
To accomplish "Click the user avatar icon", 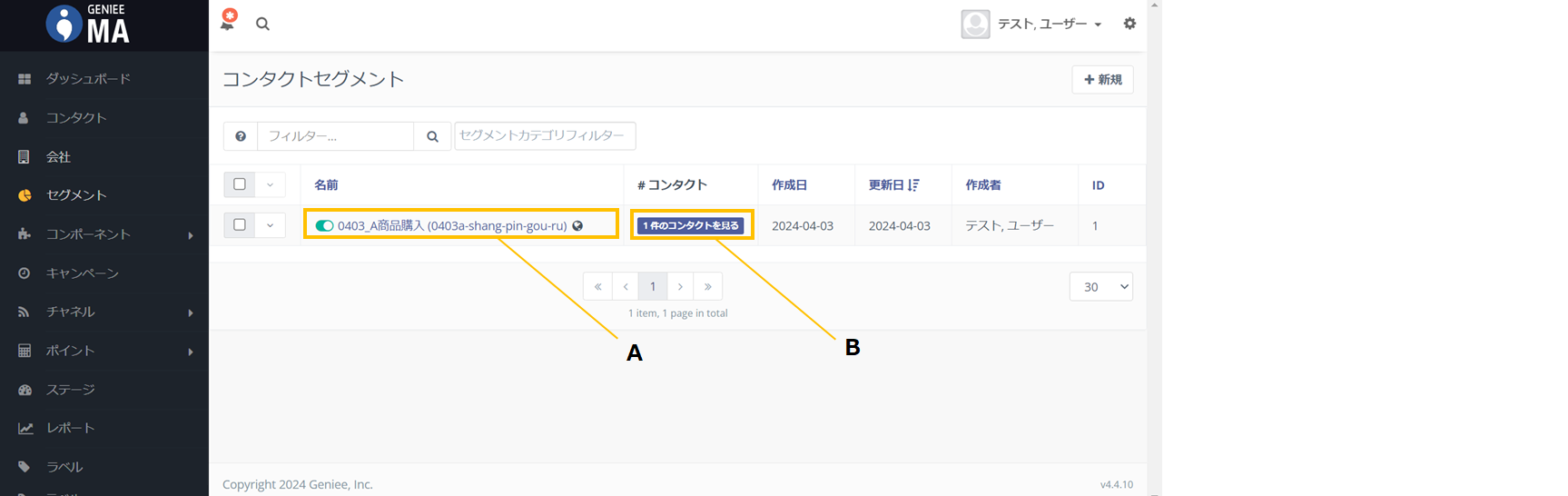I will click(x=975, y=24).
